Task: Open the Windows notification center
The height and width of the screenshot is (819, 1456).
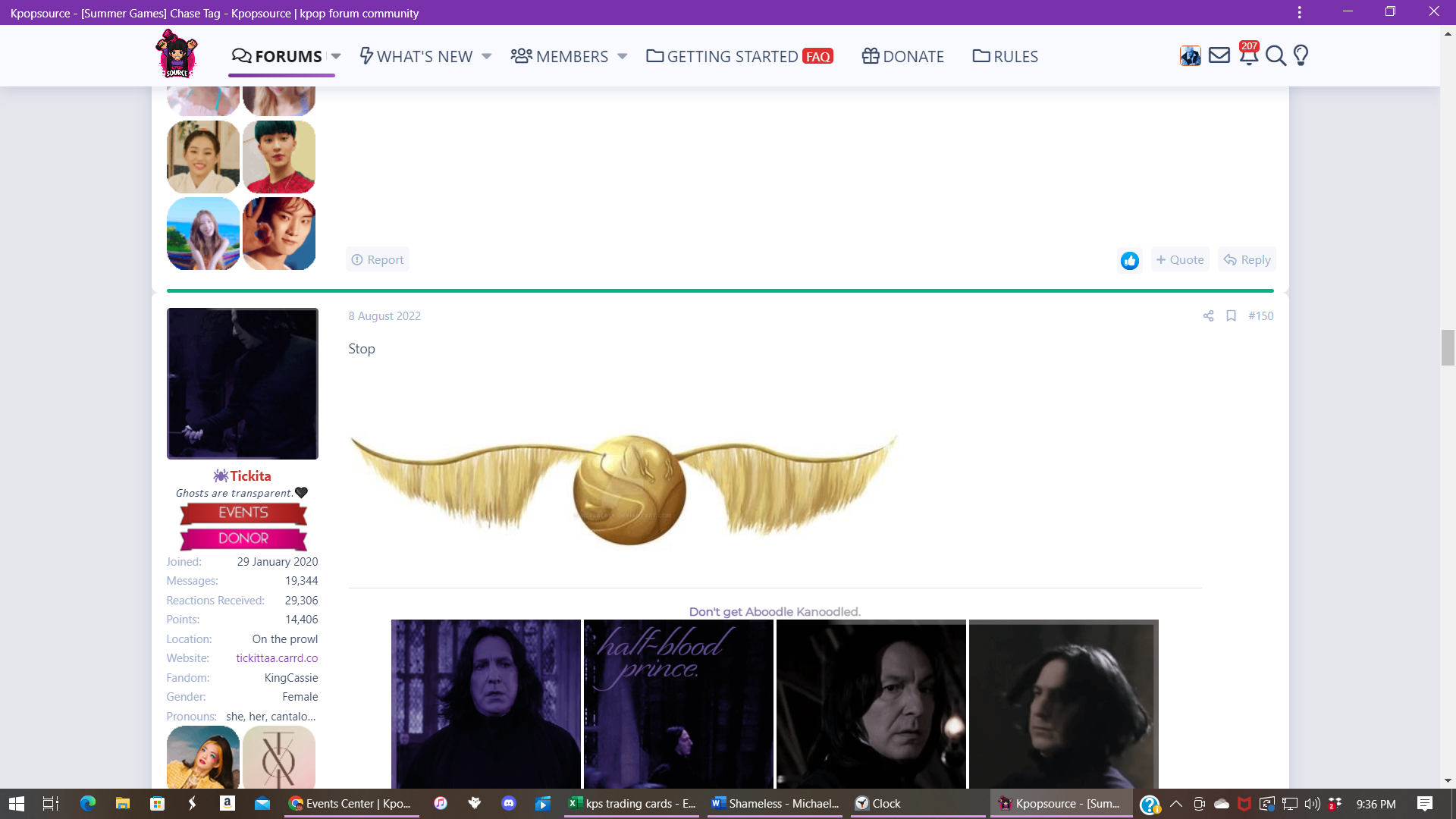Action: tap(1425, 803)
